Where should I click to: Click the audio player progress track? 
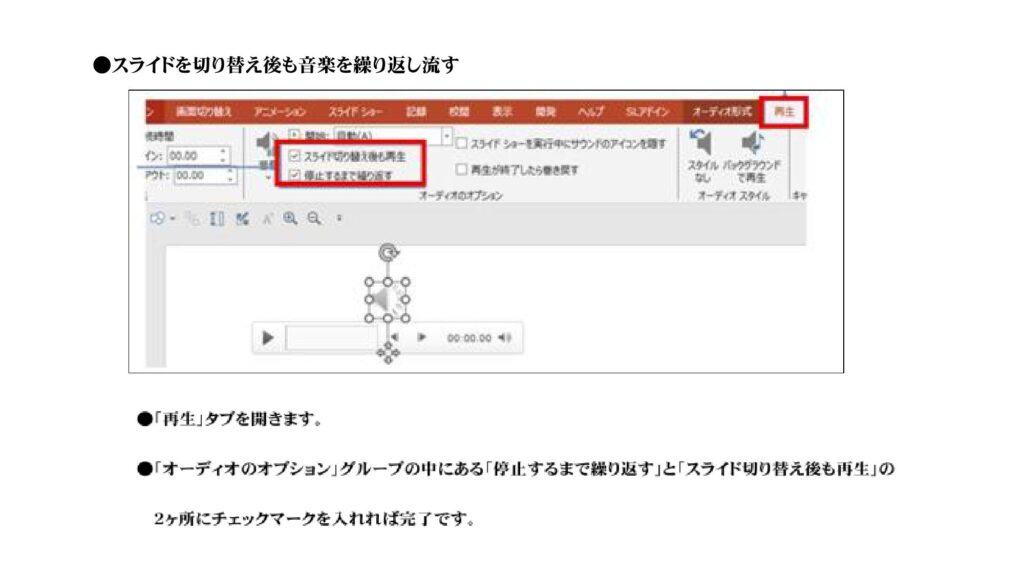coord(330,338)
